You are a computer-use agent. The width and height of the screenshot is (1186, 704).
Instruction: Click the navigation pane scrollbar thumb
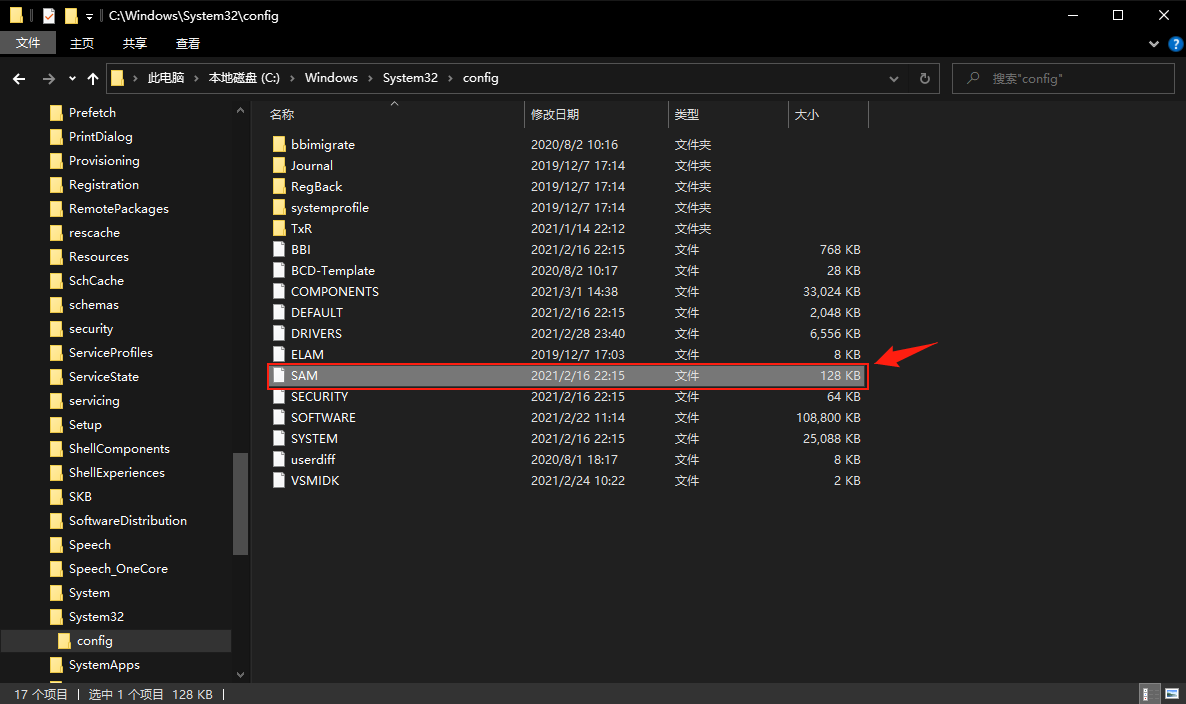pyautogui.click(x=241, y=504)
